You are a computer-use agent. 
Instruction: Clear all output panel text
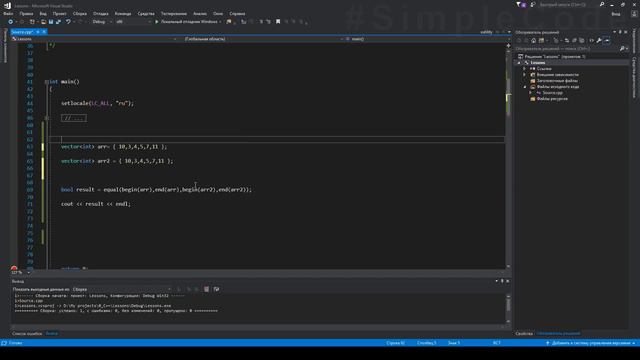[207, 289]
